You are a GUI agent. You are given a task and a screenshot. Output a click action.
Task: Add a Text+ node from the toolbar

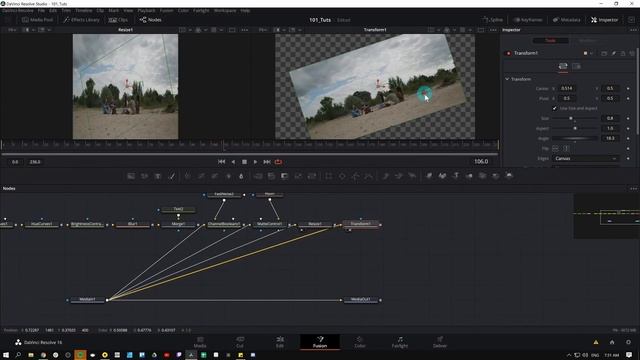(x=158, y=176)
